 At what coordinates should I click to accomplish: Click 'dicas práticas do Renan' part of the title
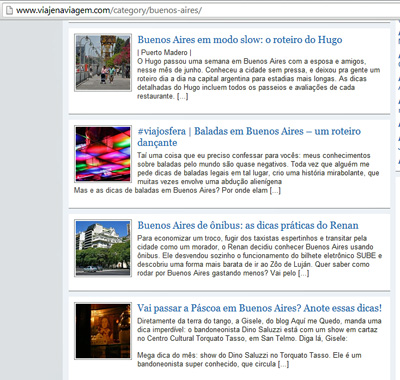pos(302,225)
